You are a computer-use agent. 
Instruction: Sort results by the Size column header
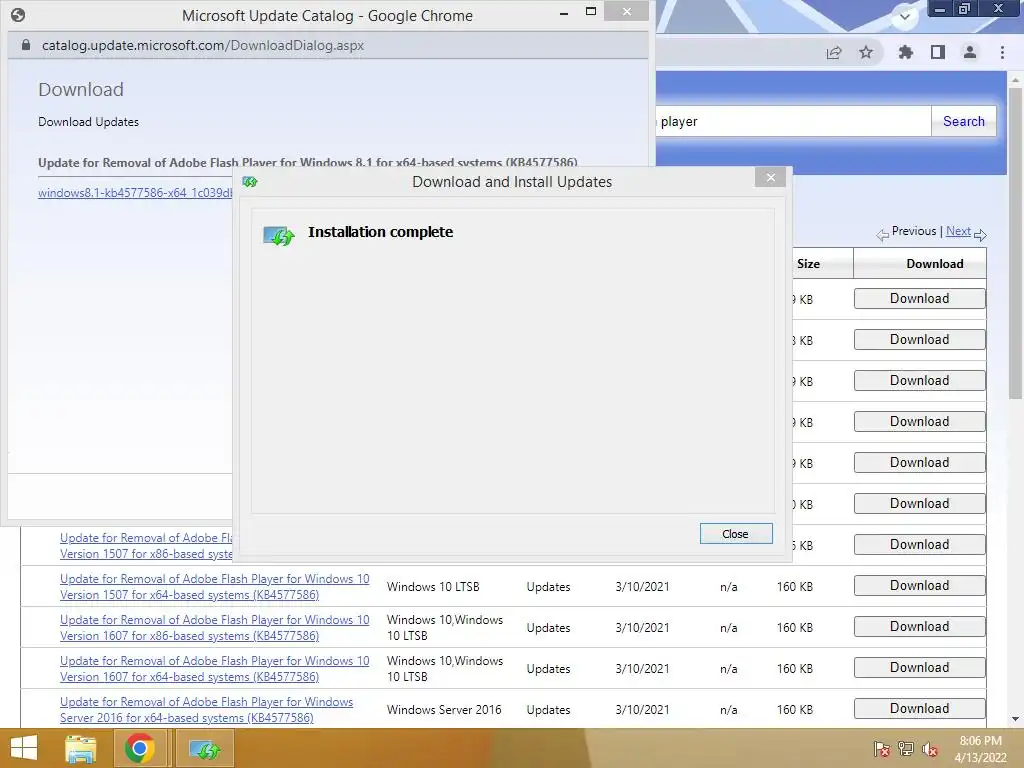pos(808,264)
